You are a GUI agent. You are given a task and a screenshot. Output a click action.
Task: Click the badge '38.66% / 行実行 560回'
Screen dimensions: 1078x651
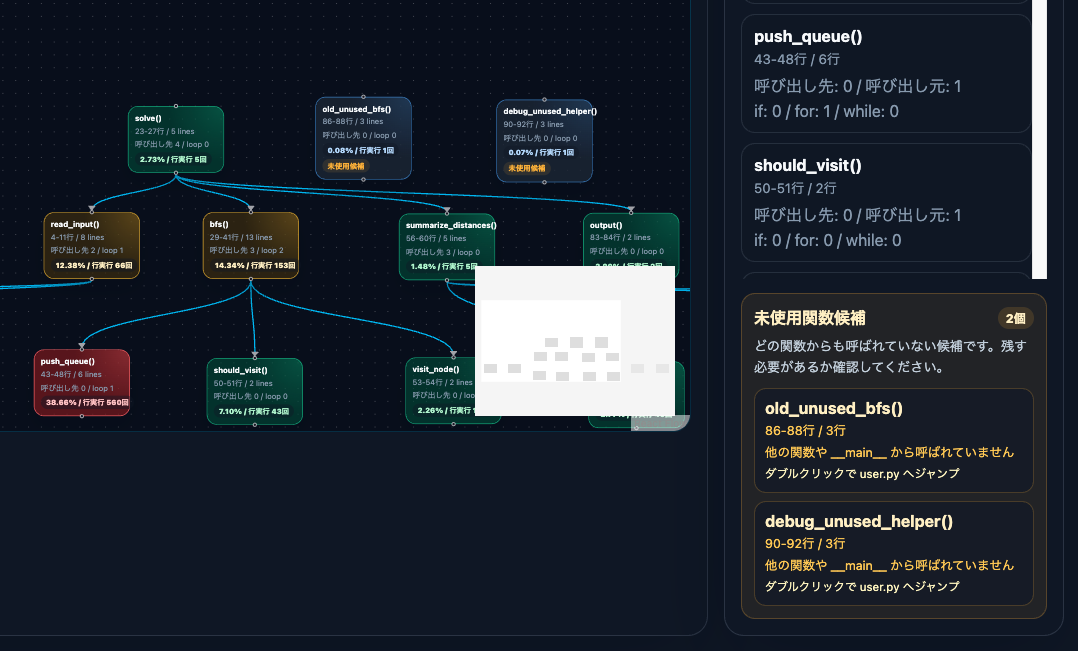pyautogui.click(x=87, y=403)
